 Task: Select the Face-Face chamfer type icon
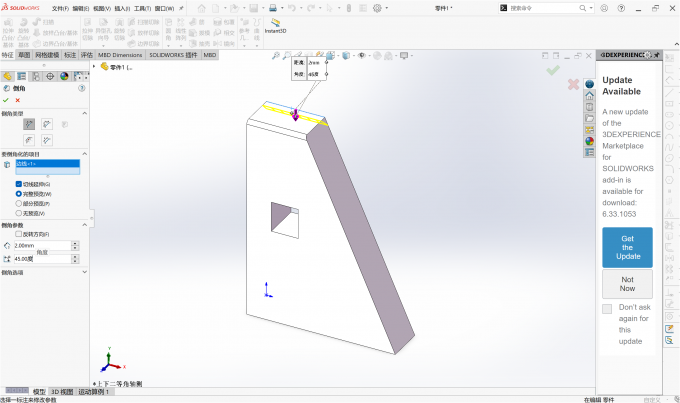point(47,140)
